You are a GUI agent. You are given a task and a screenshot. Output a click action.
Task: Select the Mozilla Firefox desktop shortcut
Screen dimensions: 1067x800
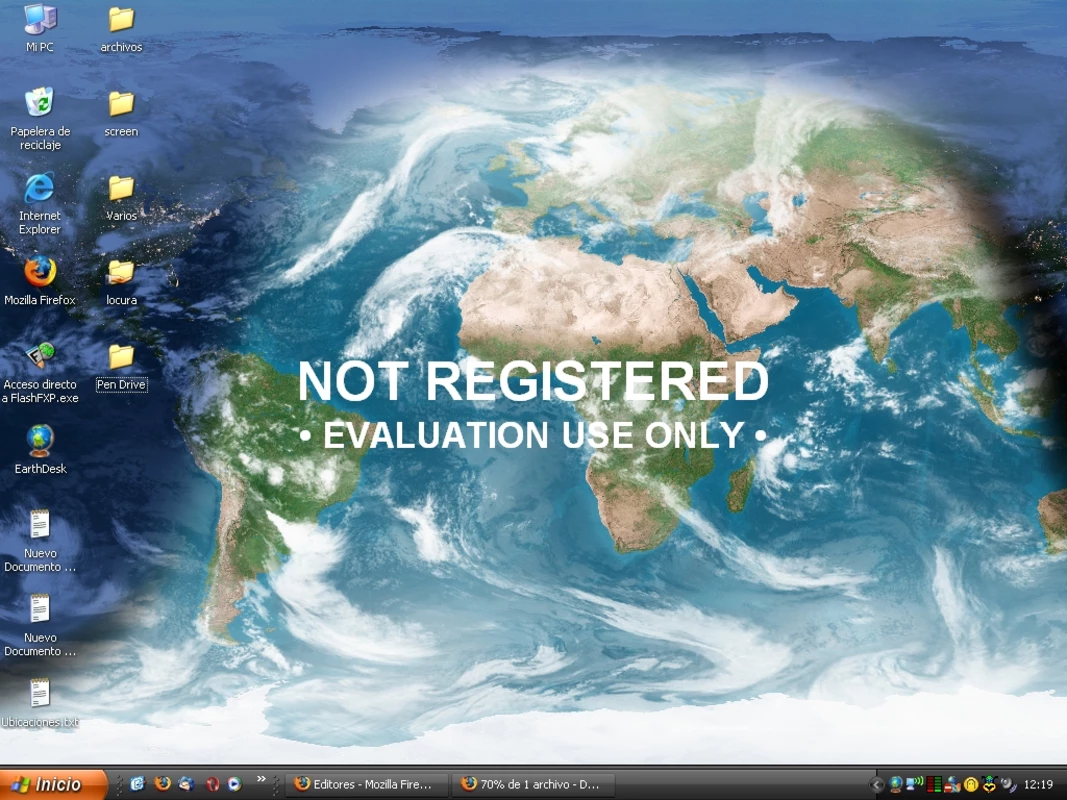click(x=40, y=280)
